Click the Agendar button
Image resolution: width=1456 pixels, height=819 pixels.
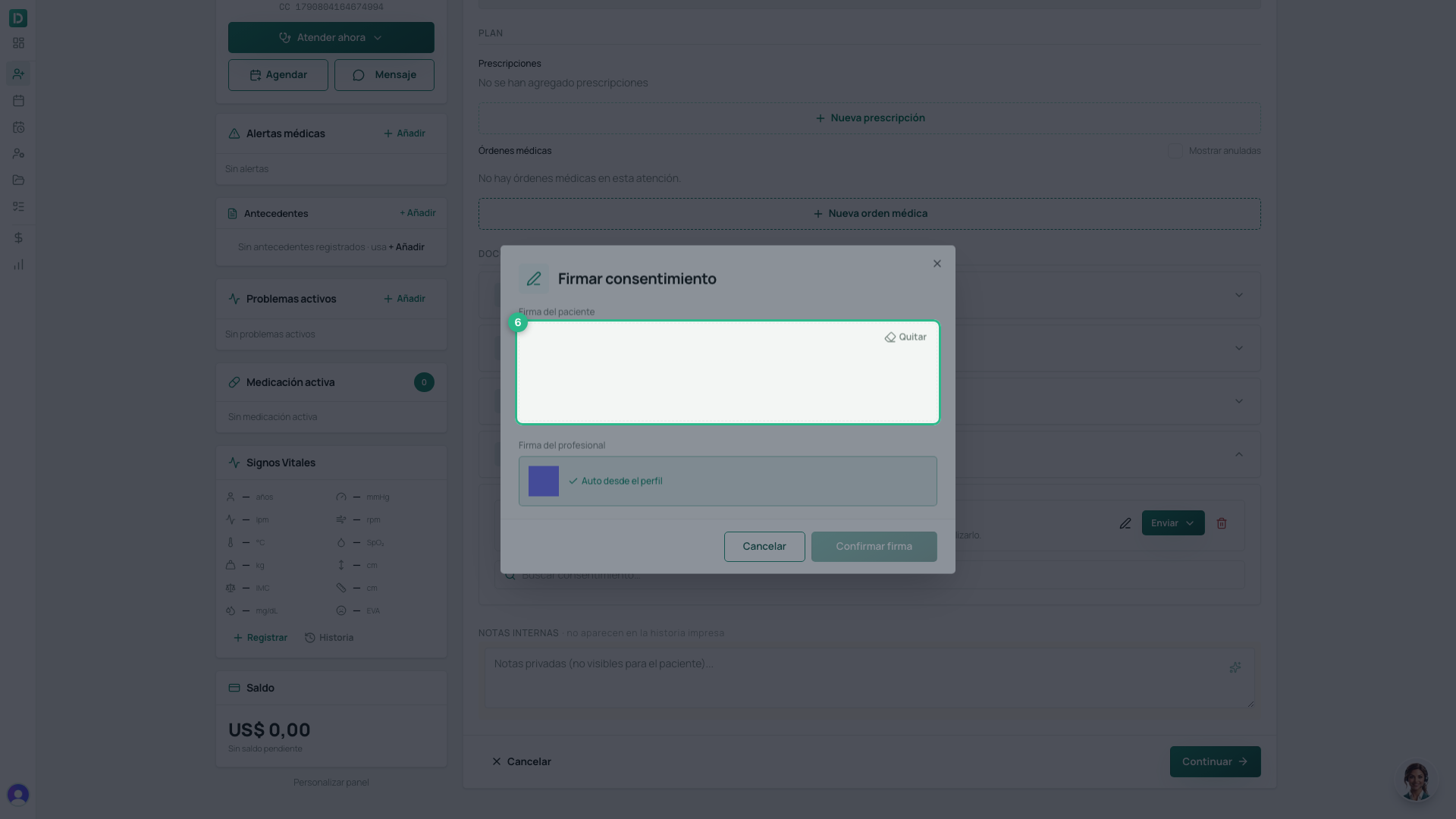(x=278, y=75)
